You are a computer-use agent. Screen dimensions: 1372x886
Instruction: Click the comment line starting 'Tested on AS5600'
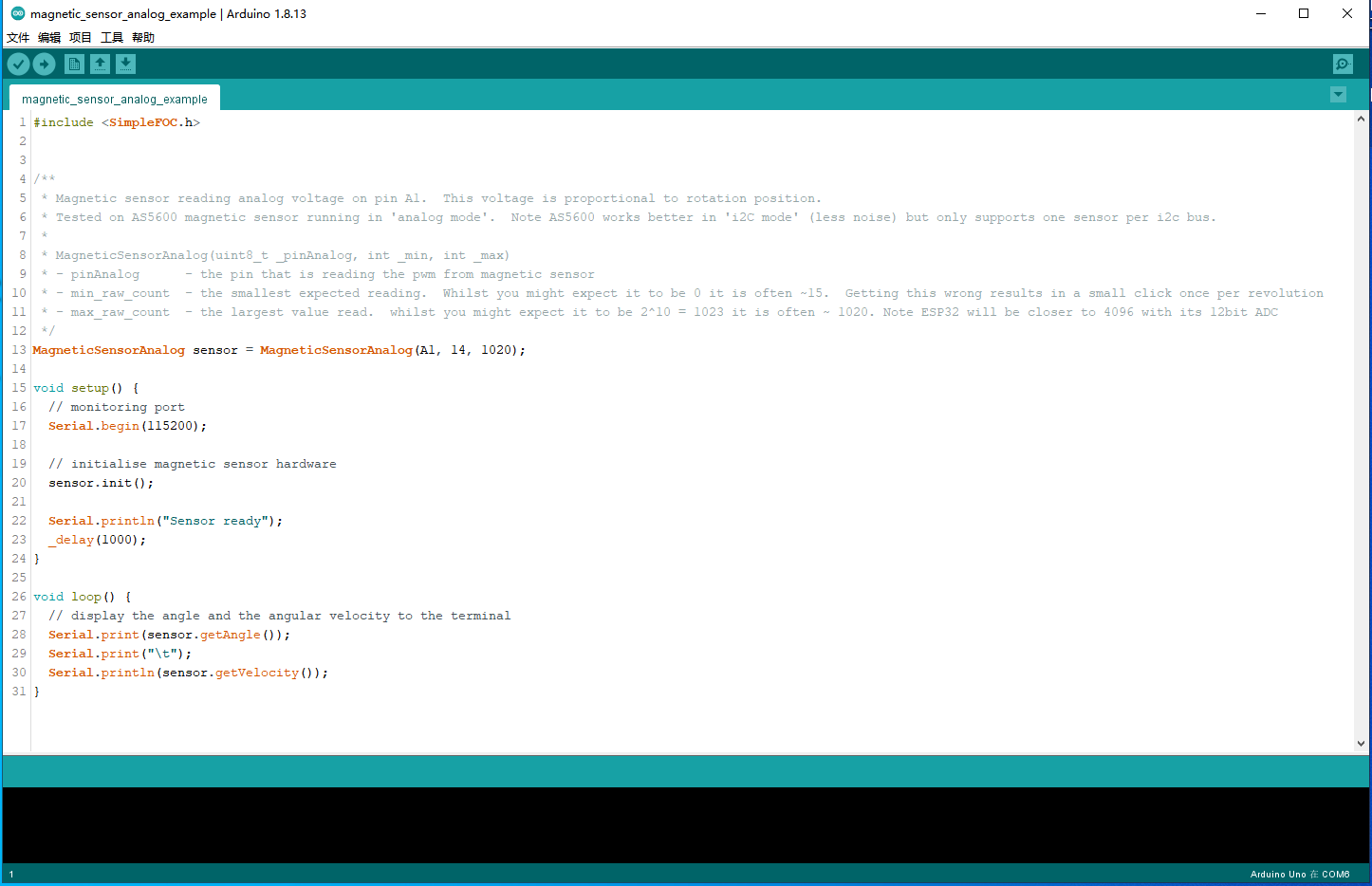click(x=628, y=217)
